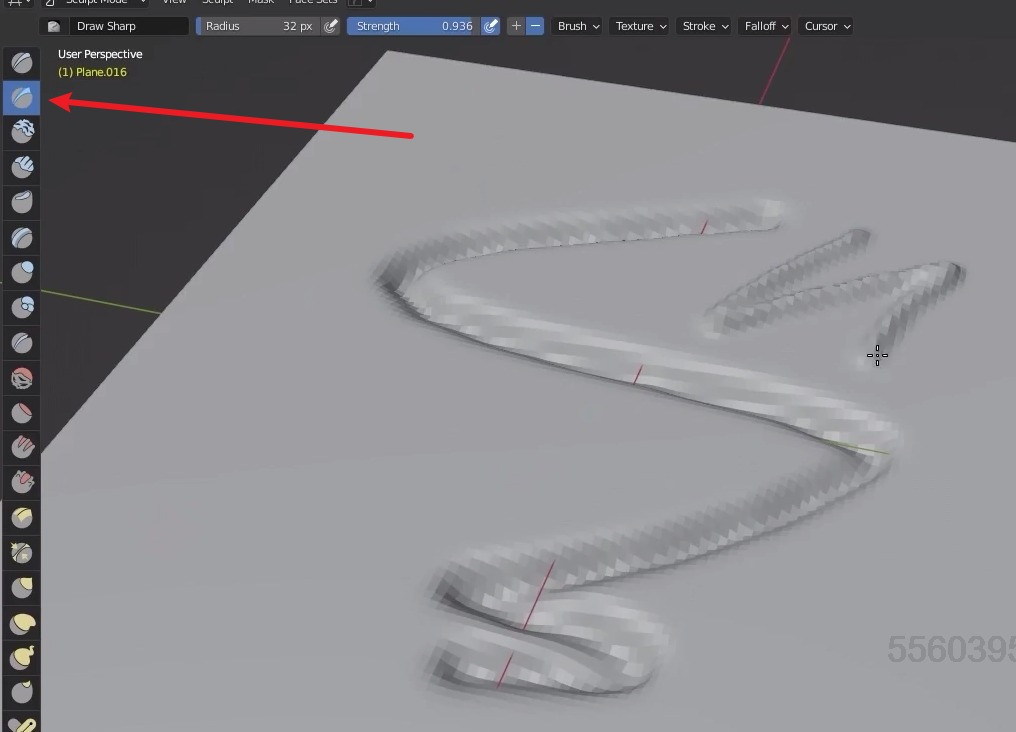
Task: Select the Snake Hook brush
Action: pyautogui.click(x=22, y=658)
